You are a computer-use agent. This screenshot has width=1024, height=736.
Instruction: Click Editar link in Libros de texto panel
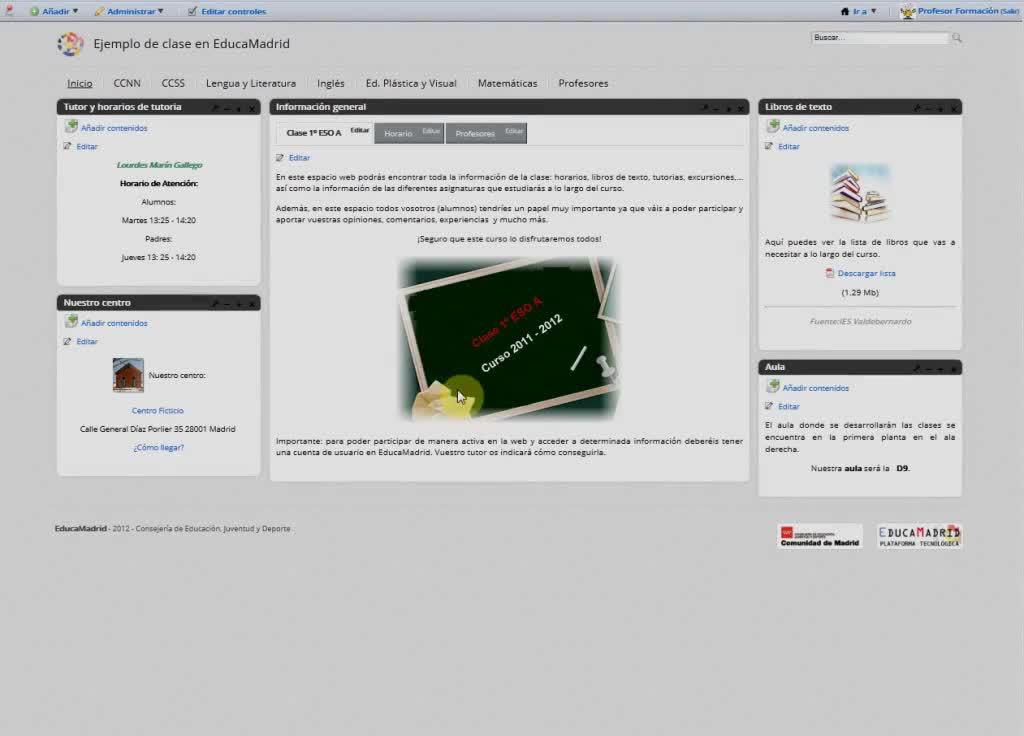pyautogui.click(x=789, y=146)
